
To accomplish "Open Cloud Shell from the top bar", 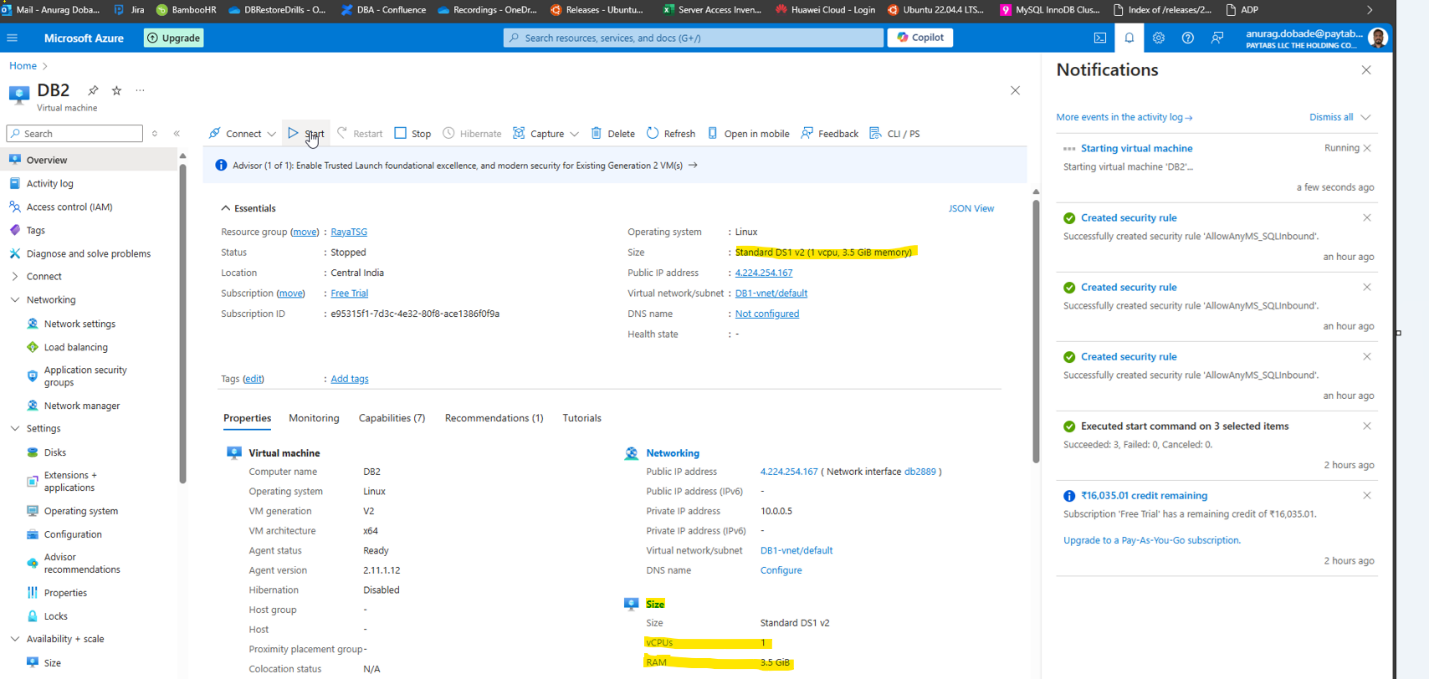I will 1100,38.
